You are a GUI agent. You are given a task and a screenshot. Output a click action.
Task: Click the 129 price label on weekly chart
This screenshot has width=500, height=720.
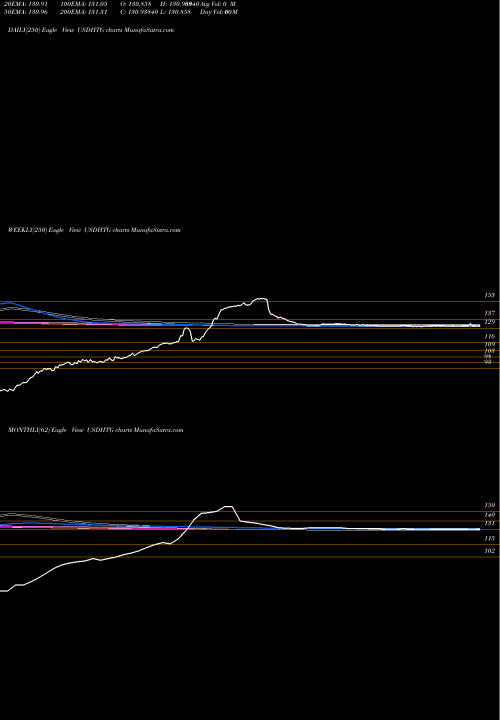pyautogui.click(x=489, y=322)
